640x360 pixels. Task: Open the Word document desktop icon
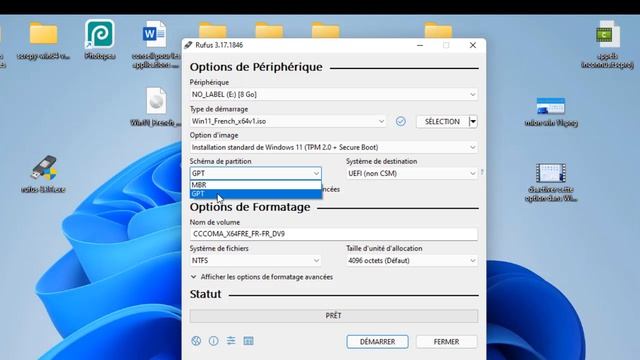(x=156, y=44)
